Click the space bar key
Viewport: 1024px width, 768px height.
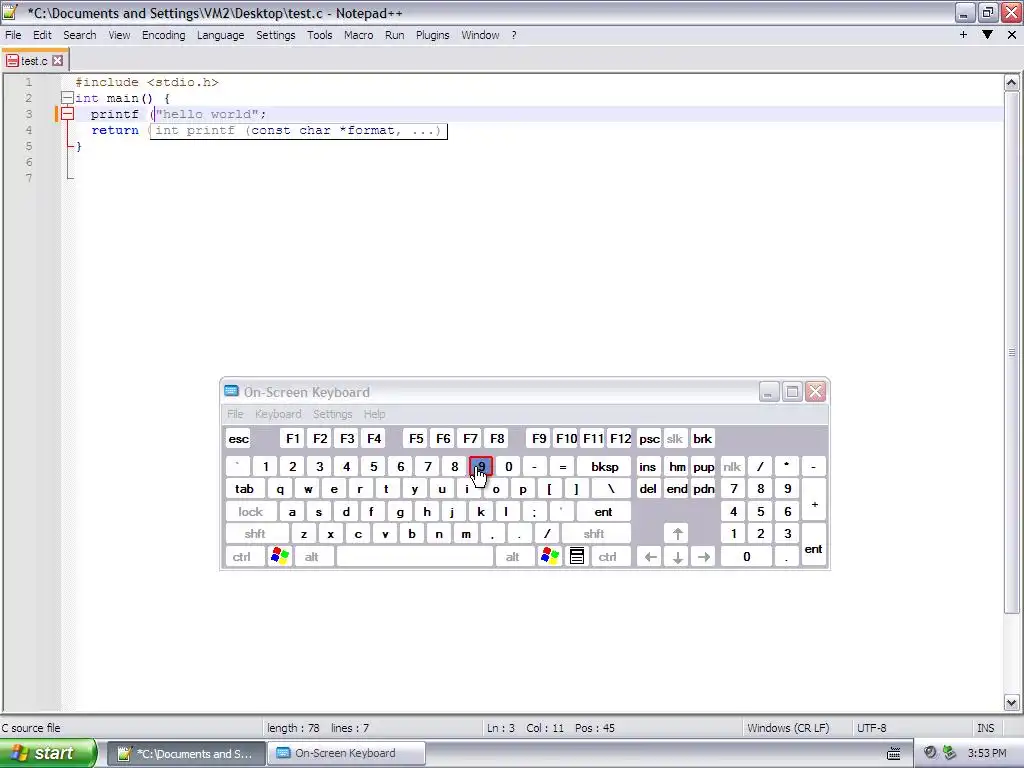[x=415, y=557]
